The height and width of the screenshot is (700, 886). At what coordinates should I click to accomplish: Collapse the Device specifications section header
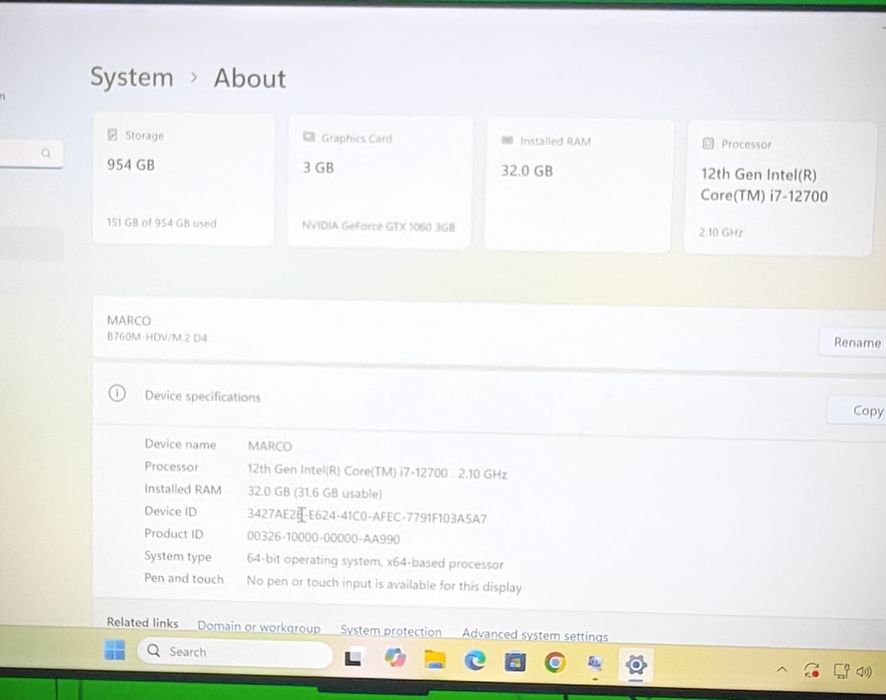[x=489, y=400]
